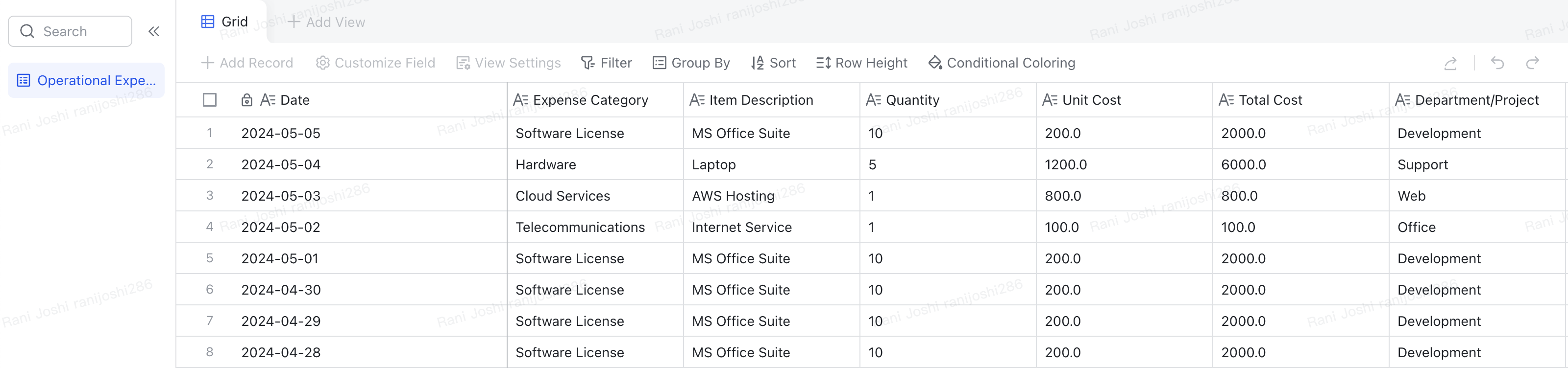1568x368 pixels.
Task: Click the date cell 2024-05-03
Action: [372, 196]
